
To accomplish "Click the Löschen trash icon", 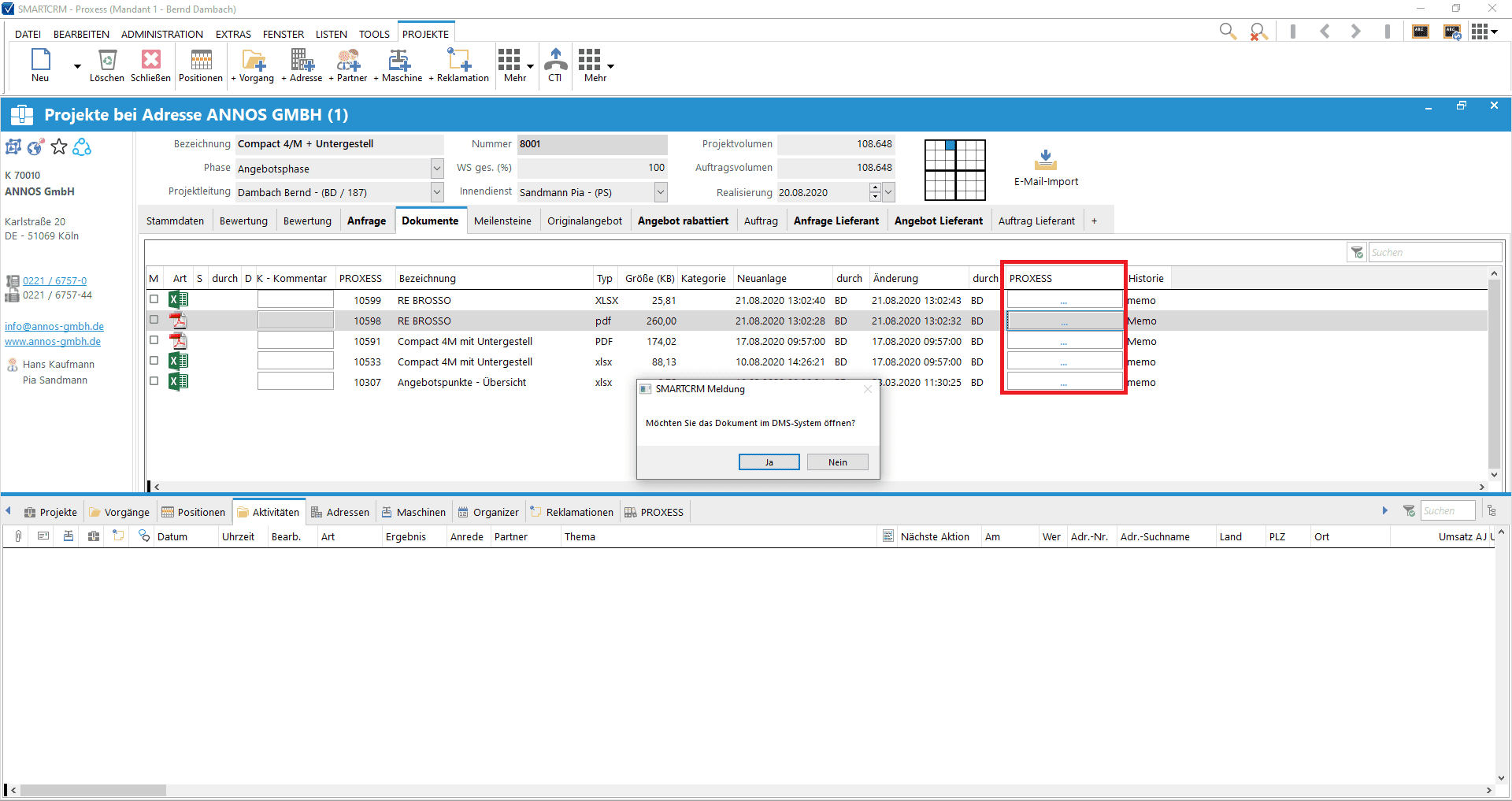I will pos(107,60).
